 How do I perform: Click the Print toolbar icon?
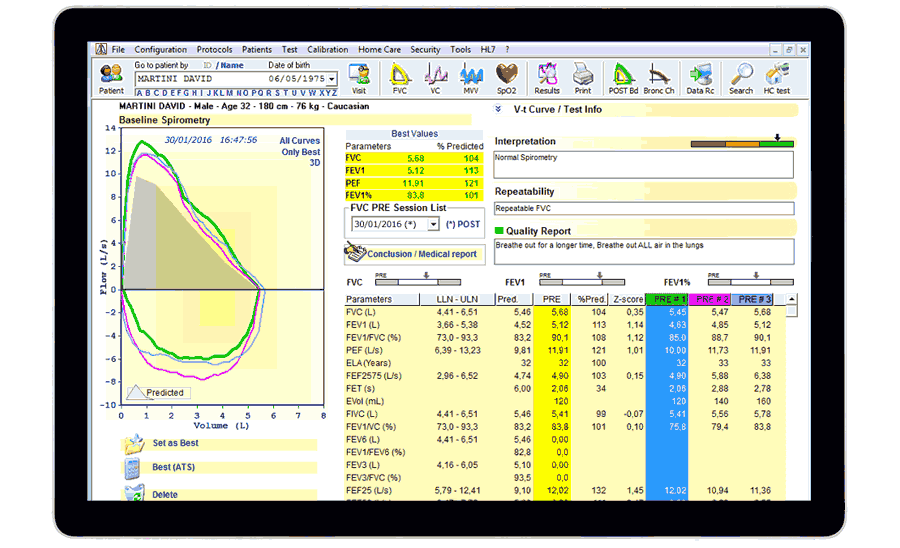582,78
